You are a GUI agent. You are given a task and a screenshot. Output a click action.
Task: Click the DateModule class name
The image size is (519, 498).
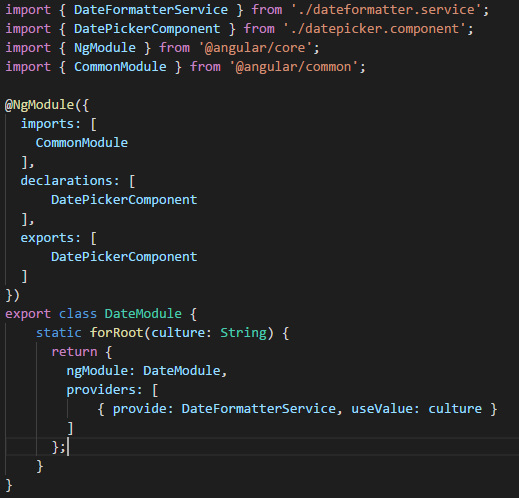(143, 314)
